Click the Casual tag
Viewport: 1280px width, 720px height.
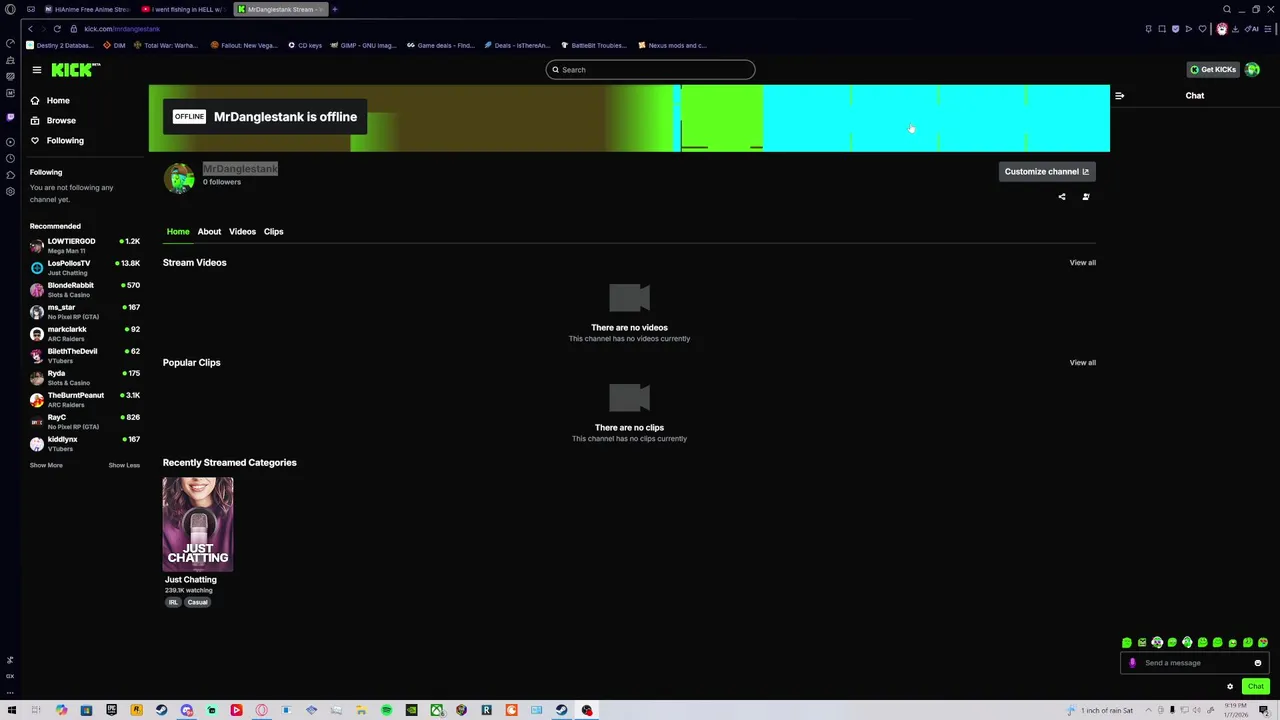point(197,602)
